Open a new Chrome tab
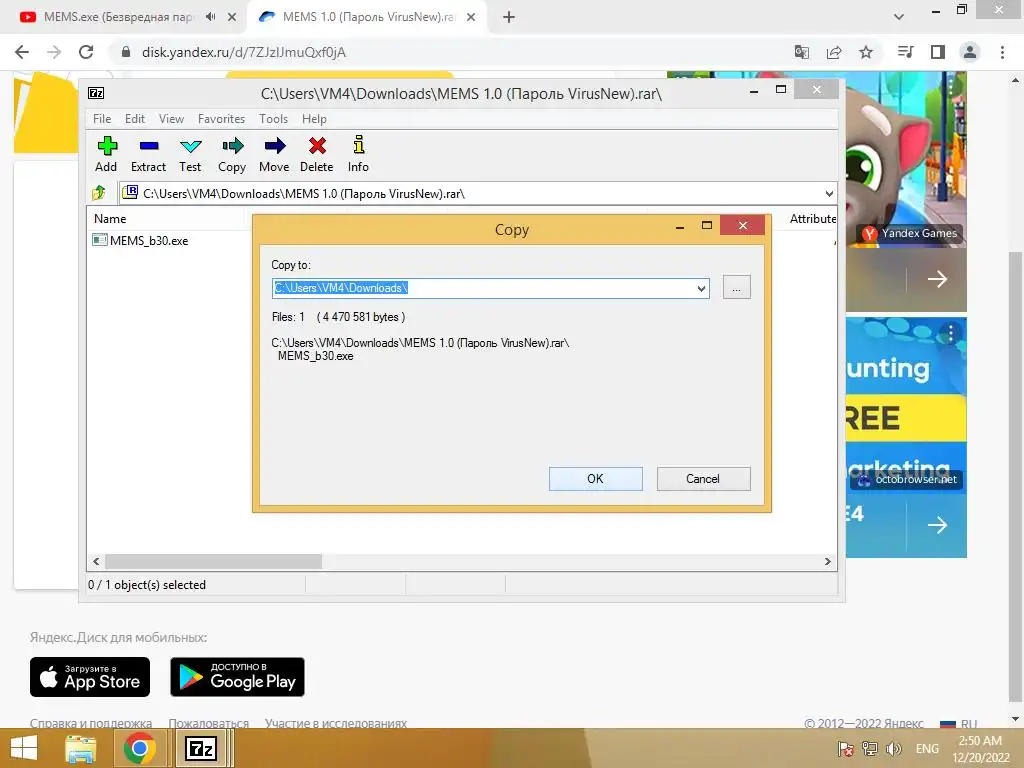 (x=509, y=17)
